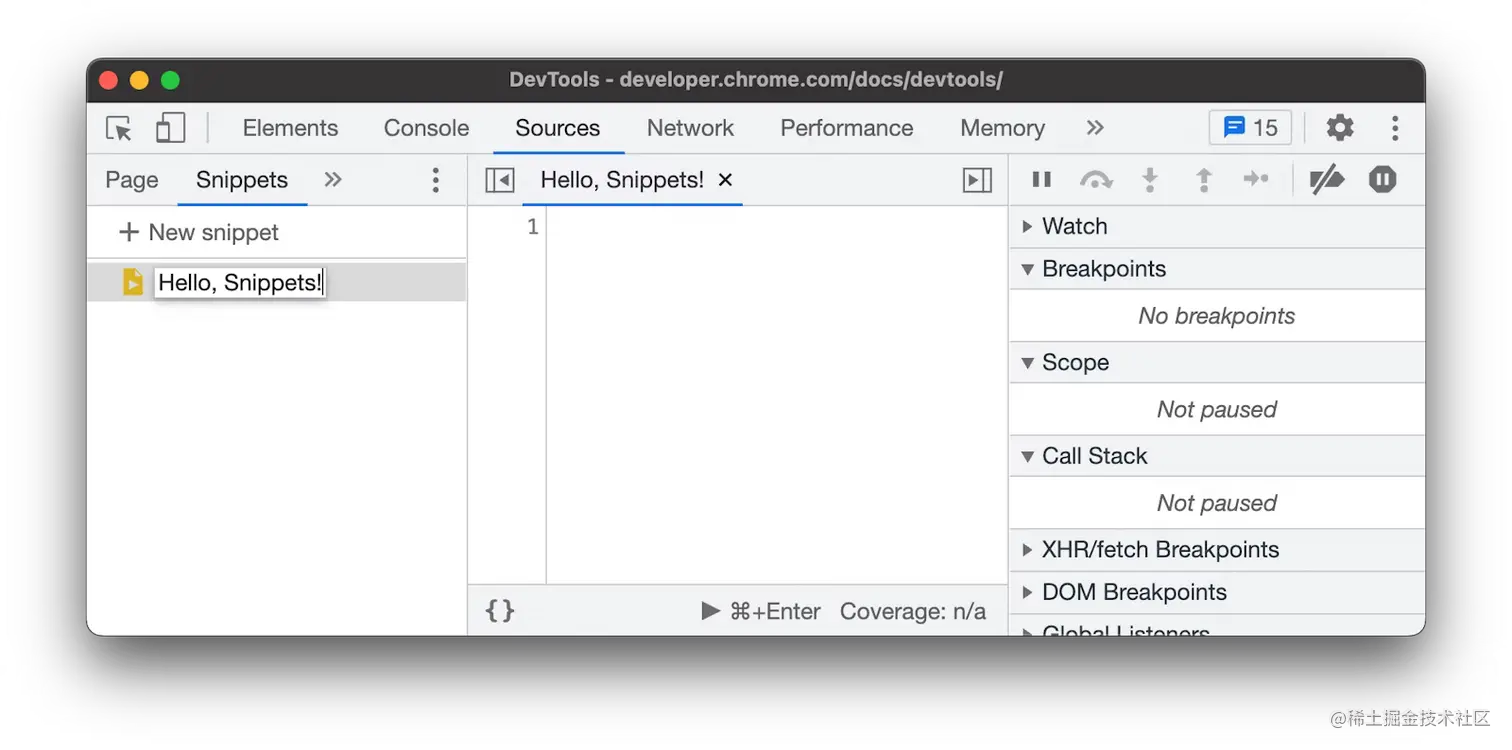This screenshot has height=750, width=1512.
Task: Toggle the device toolbar icon
Action: point(170,128)
